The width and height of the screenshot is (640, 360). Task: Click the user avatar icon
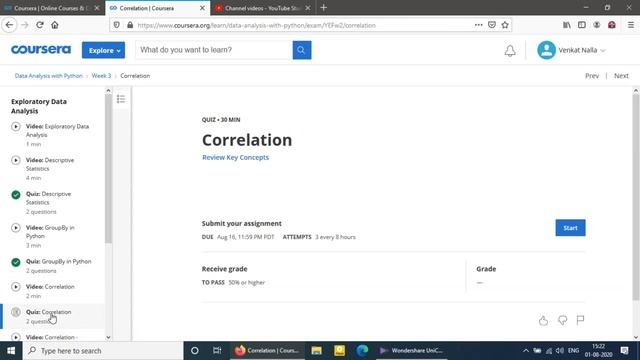[x=546, y=50]
